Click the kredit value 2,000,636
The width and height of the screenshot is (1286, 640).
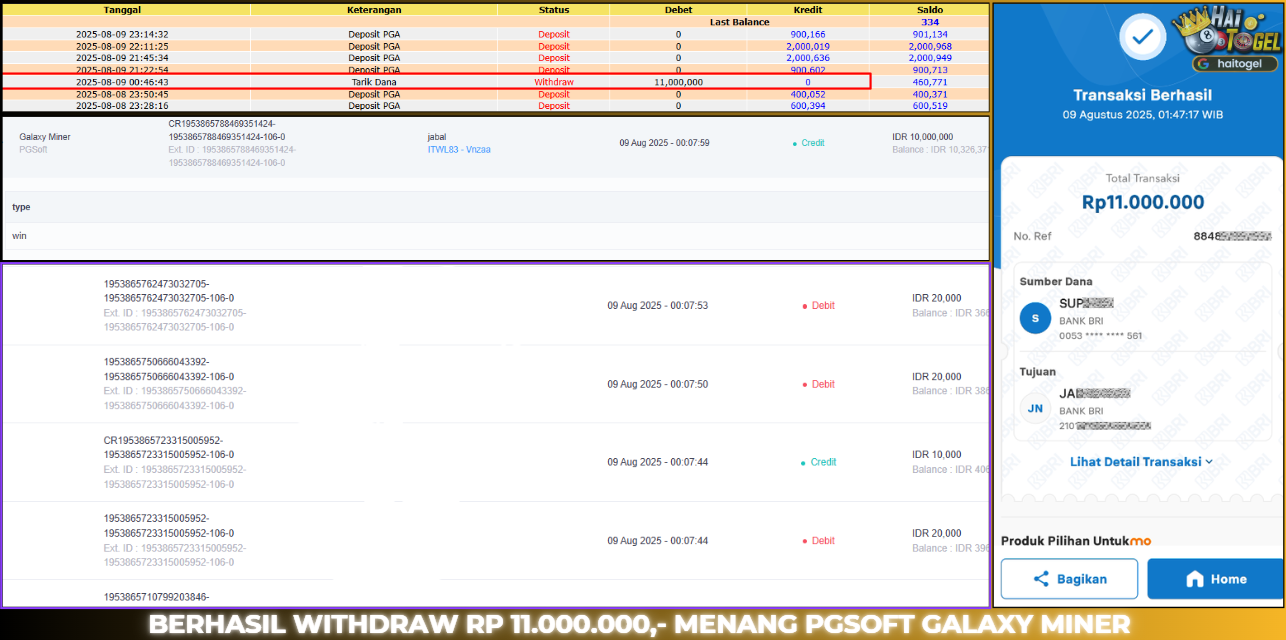[807, 58]
